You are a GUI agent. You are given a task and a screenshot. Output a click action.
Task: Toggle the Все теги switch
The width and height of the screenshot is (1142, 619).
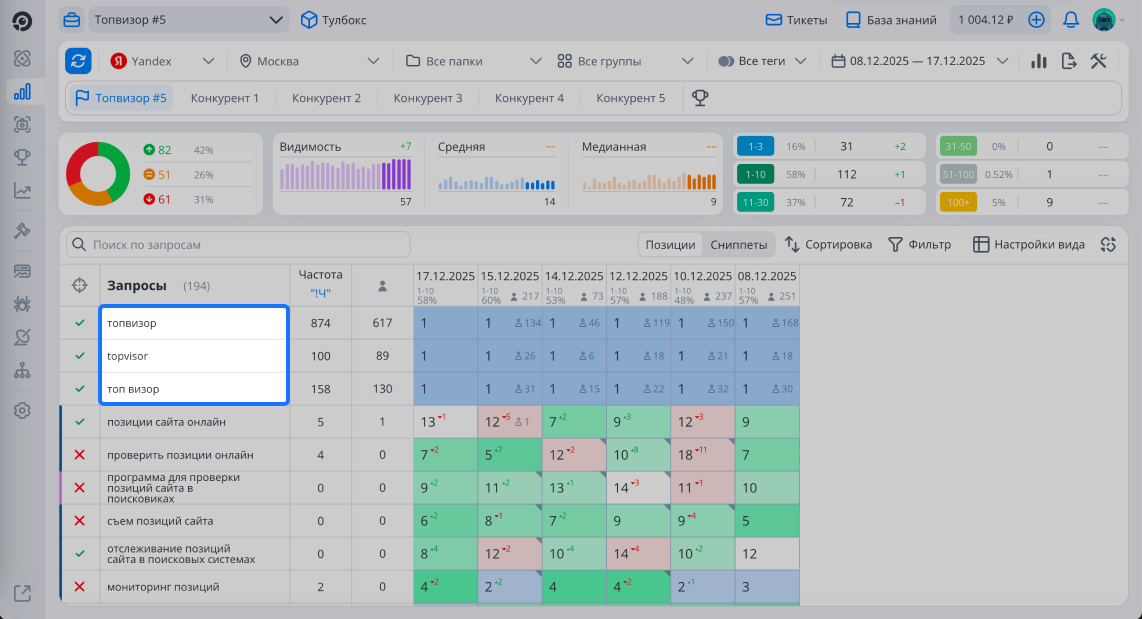pos(727,61)
